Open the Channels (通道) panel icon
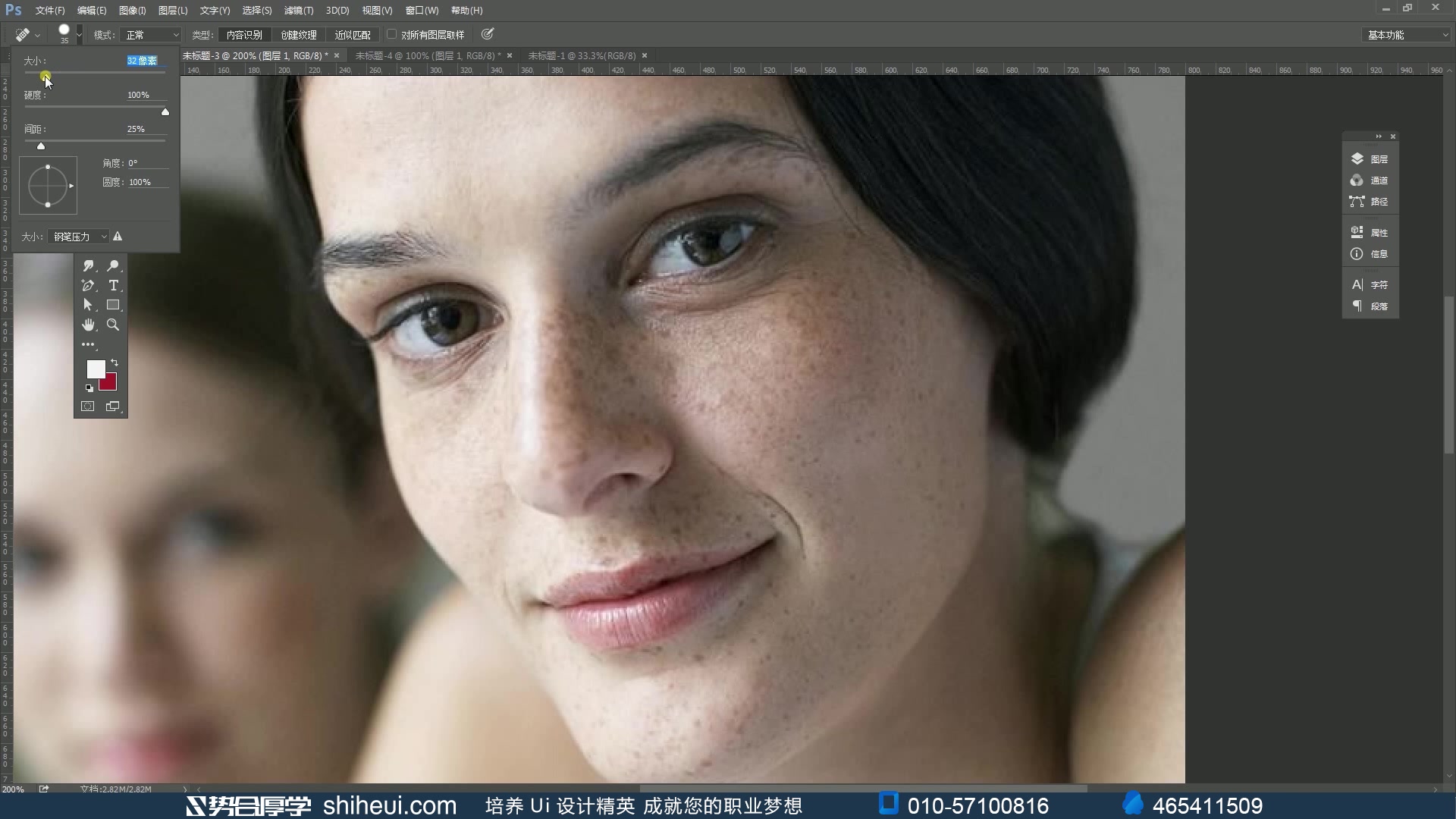1456x819 pixels. (1357, 180)
